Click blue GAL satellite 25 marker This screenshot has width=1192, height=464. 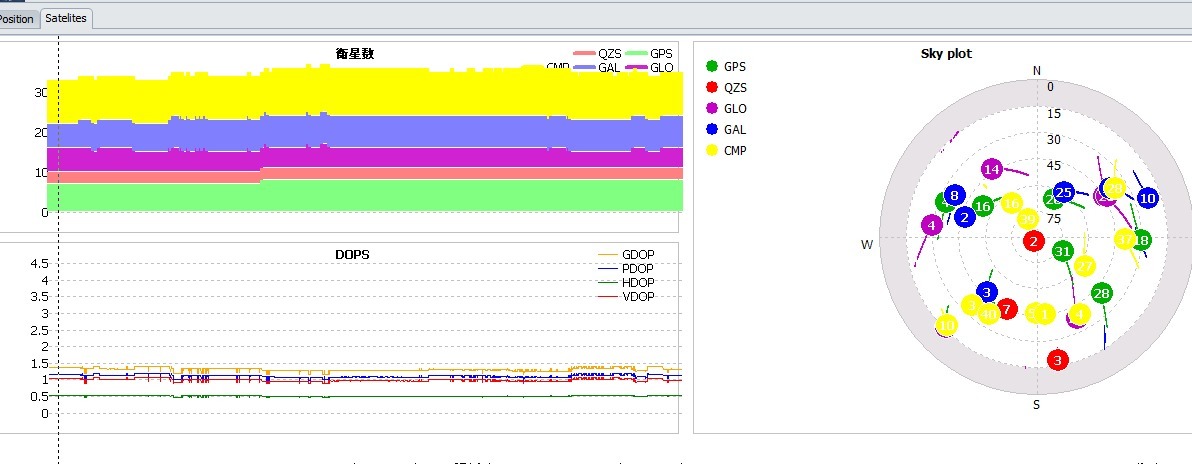coord(1064,192)
